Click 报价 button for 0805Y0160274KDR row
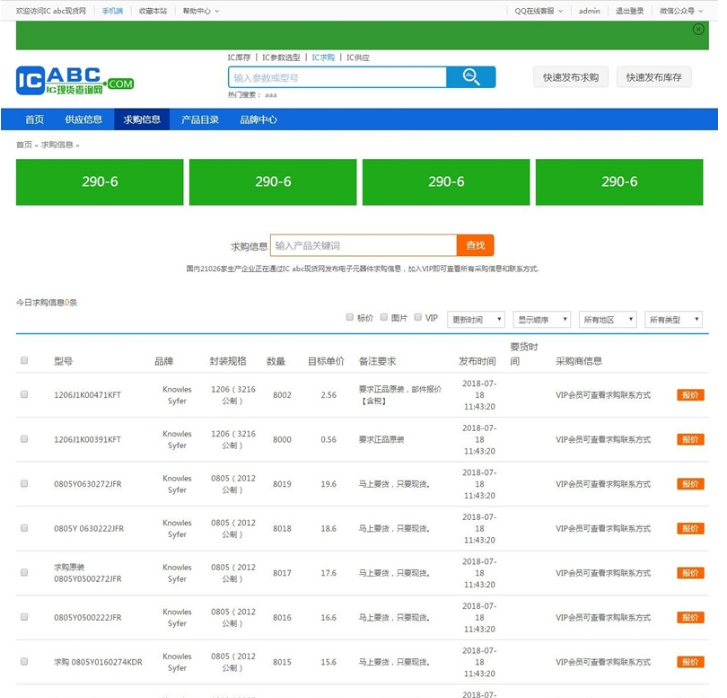The image size is (727, 698). pos(690,662)
